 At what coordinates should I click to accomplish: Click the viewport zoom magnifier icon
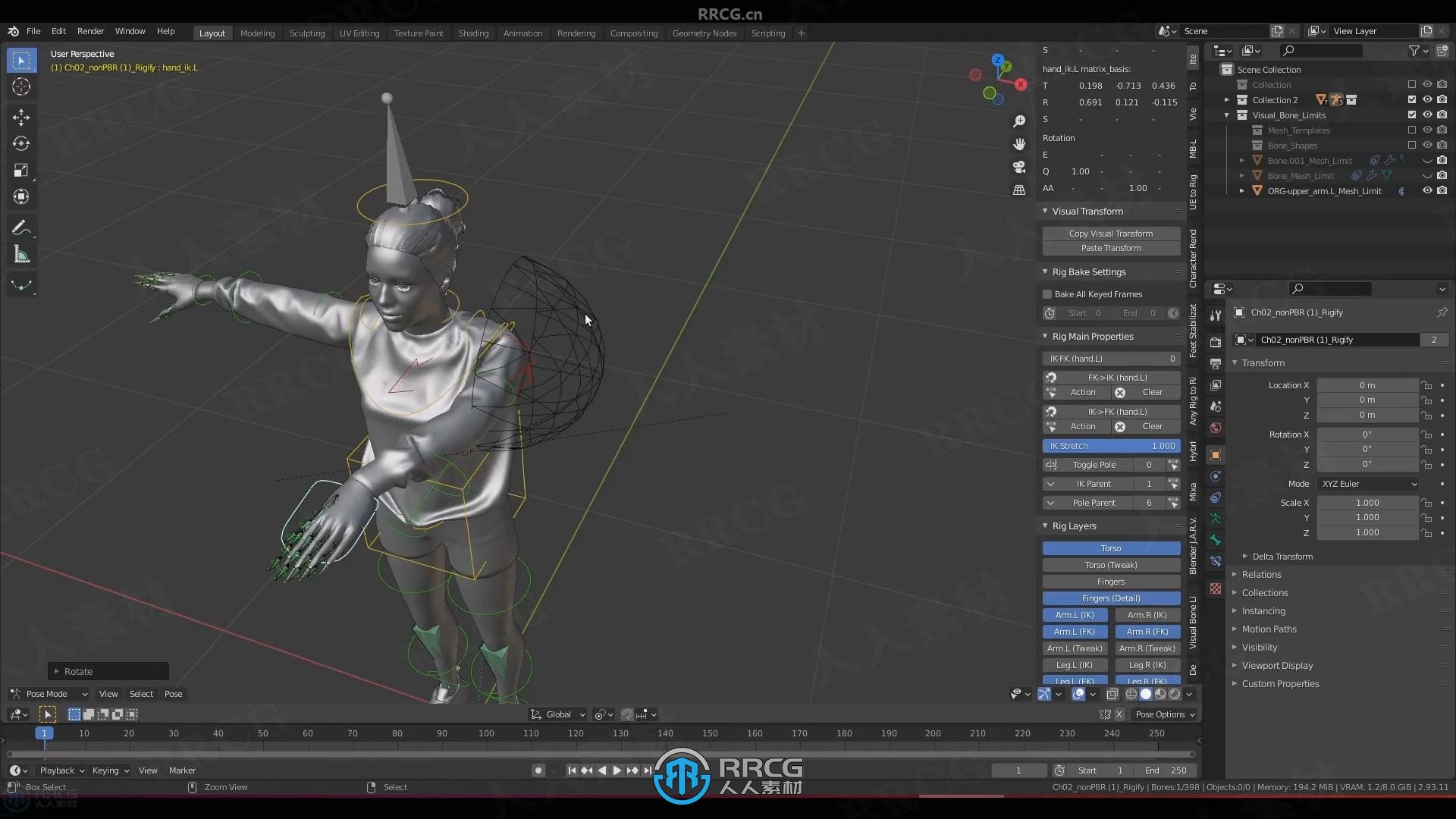pos(1019,121)
